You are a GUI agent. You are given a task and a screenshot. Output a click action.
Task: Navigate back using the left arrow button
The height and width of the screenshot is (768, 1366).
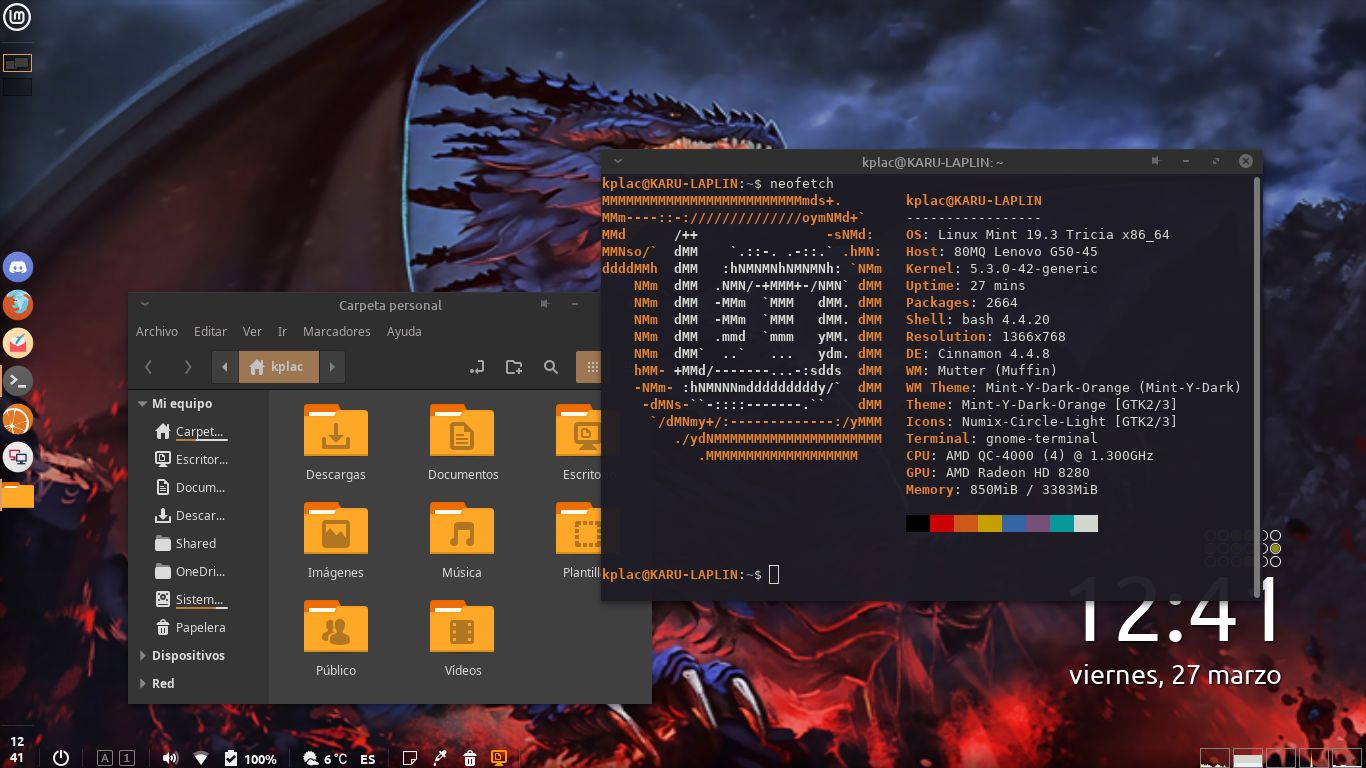[x=148, y=367]
